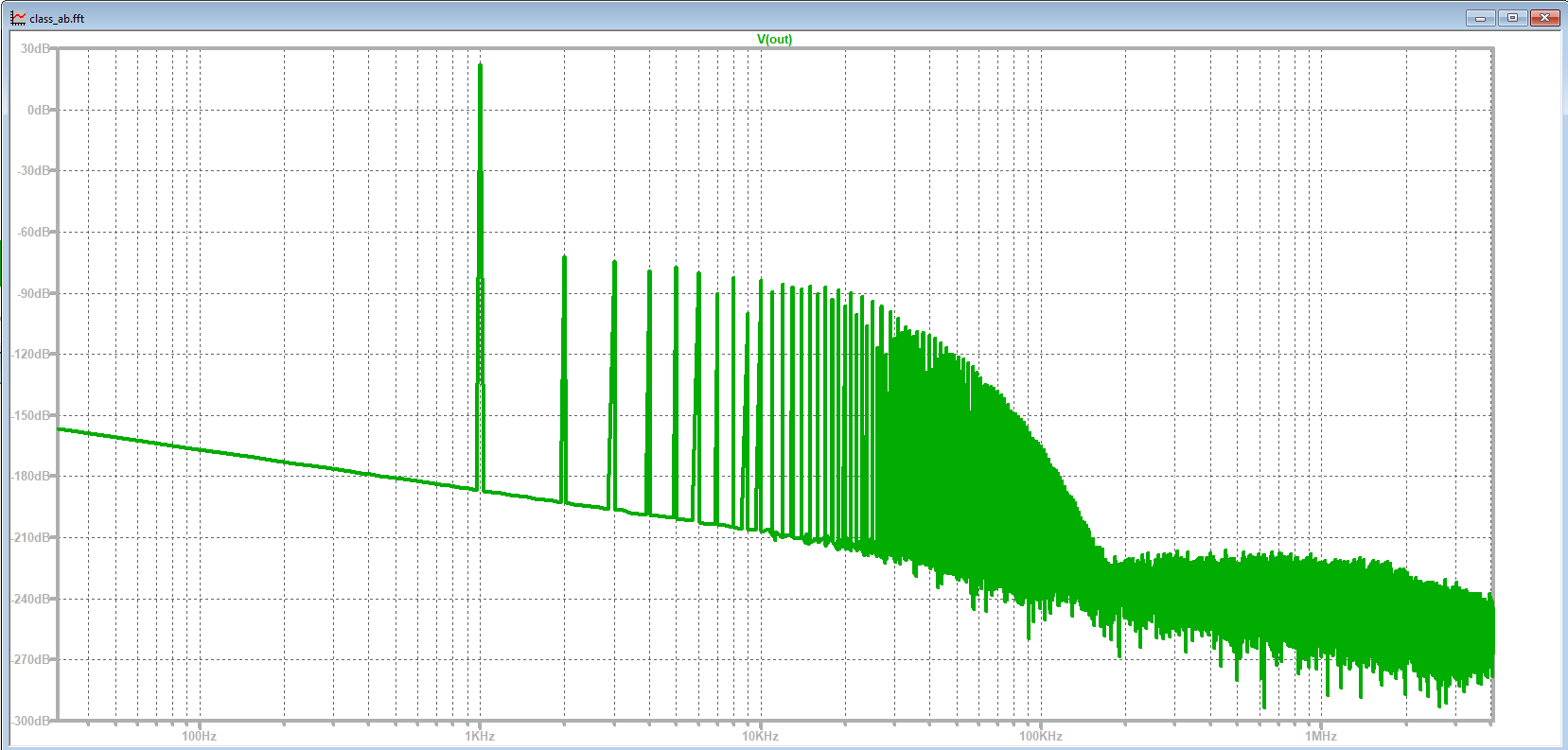Click the -60dB y-axis label
This screenshot has width=1568, height=750.
click(x=34, y=232)
